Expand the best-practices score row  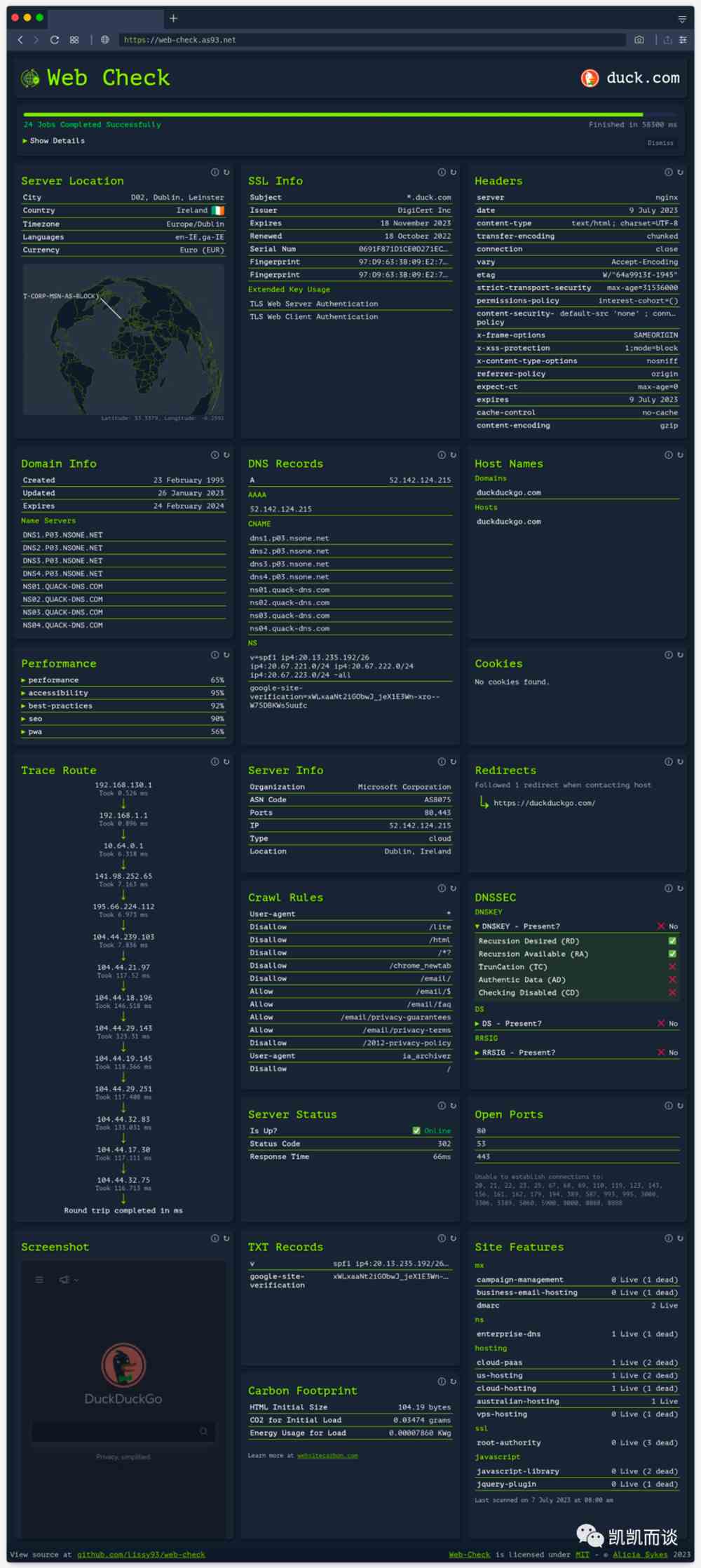(x=123, y=706)
